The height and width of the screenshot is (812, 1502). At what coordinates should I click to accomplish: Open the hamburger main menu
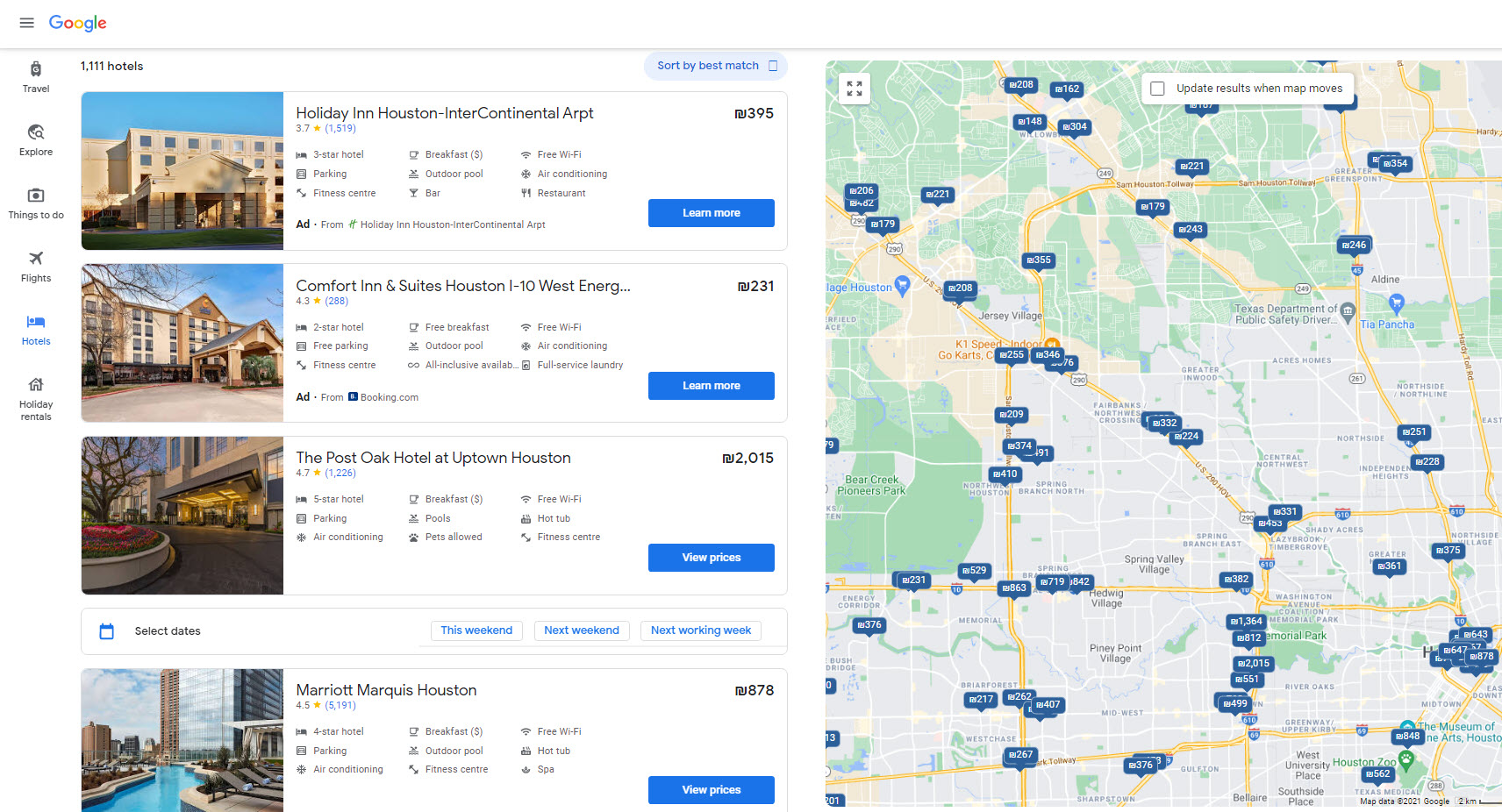tap(26, 23)
